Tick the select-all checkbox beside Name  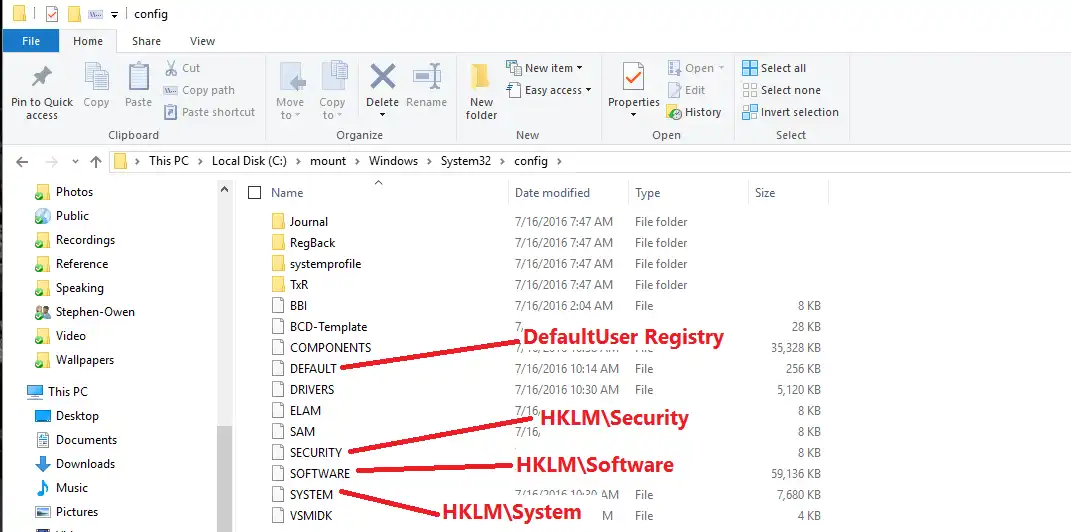tap(255, 193)
